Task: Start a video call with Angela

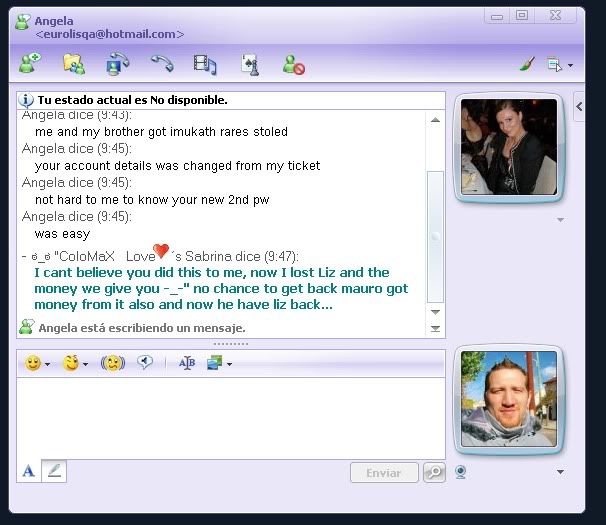Action: point(118,64)
